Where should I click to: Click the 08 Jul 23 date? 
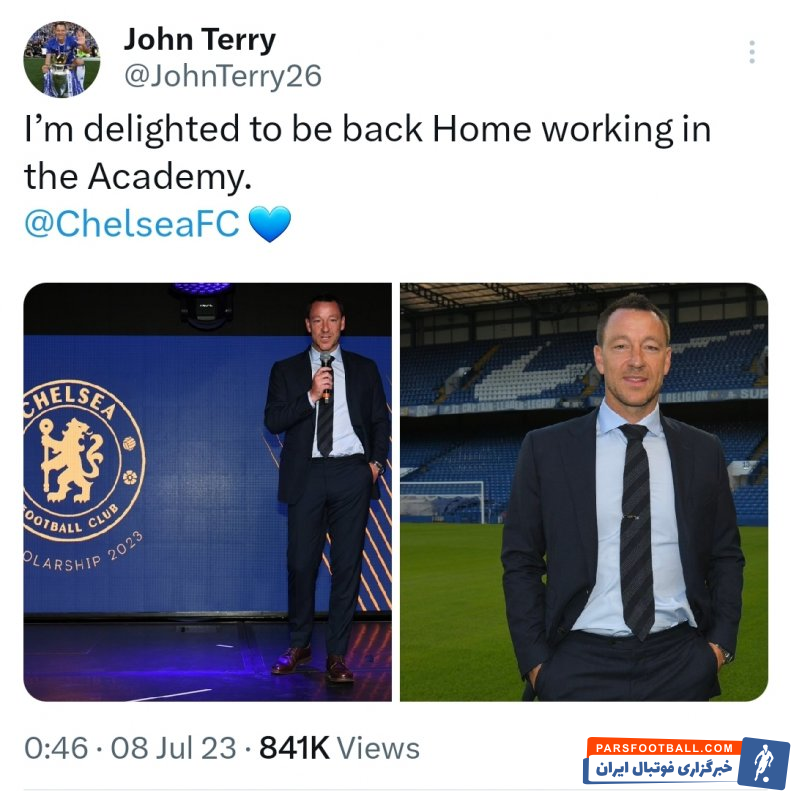click(x=174, y=748)
